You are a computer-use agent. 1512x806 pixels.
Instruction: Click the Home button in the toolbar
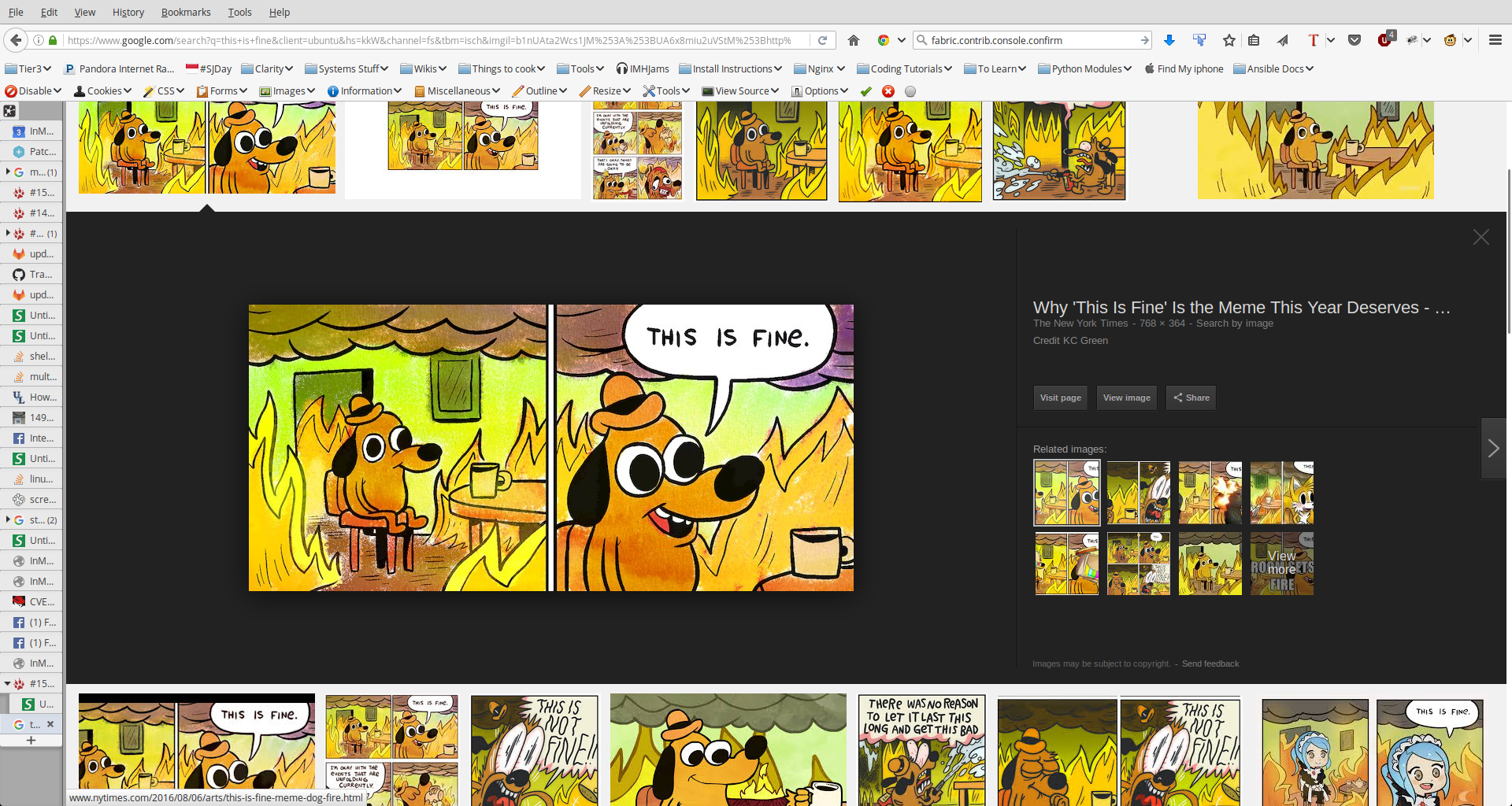854,40
